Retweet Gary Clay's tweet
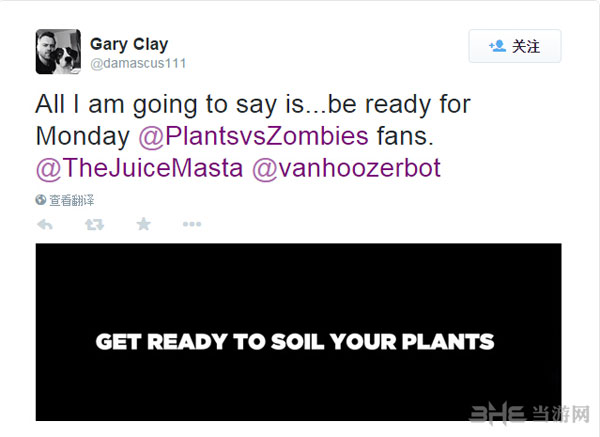 [94, 224]
